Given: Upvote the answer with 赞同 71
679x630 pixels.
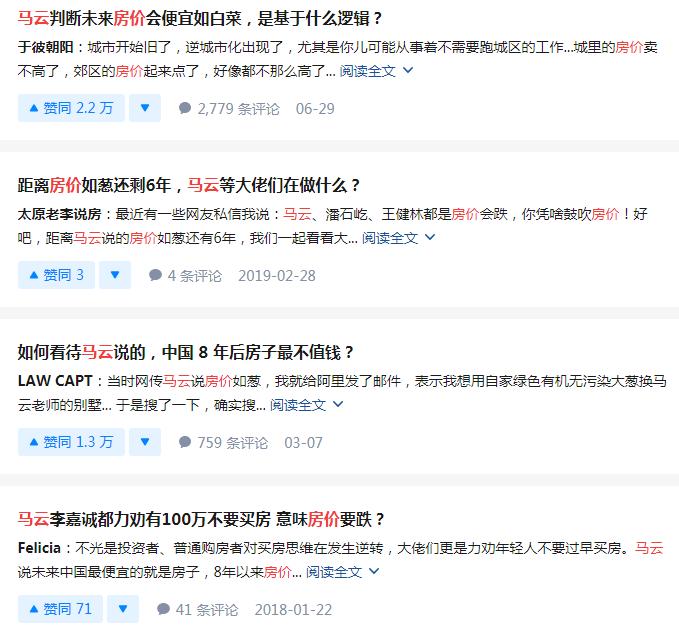Looking at the screenshot, I should click(x=60, y=609).
